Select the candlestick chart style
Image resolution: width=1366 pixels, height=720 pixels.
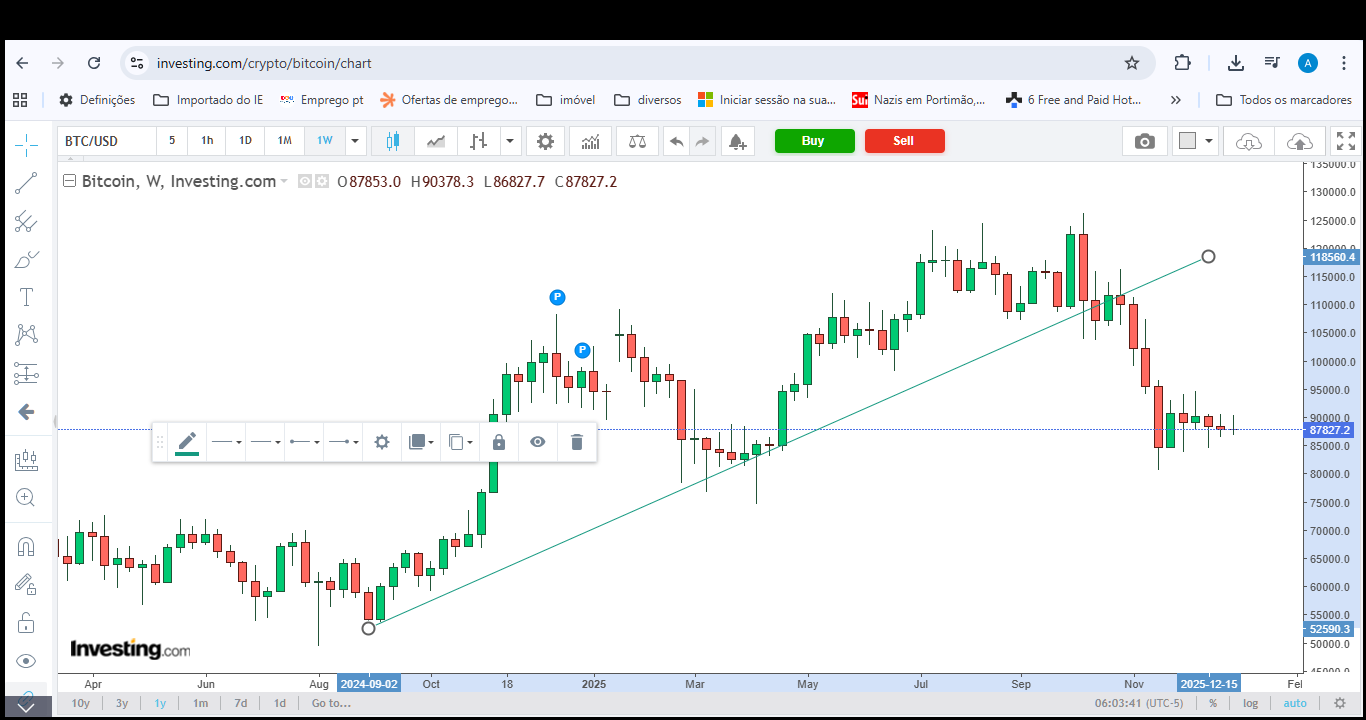(393, 141)
